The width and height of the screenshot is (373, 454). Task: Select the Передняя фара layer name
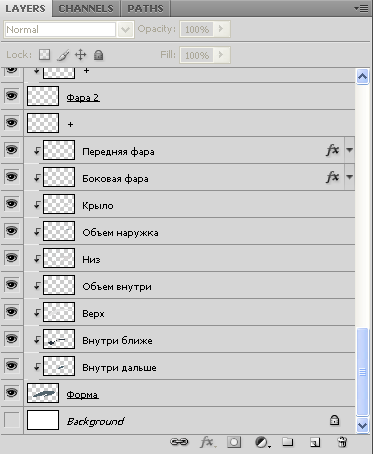click(x=118, y=152)
